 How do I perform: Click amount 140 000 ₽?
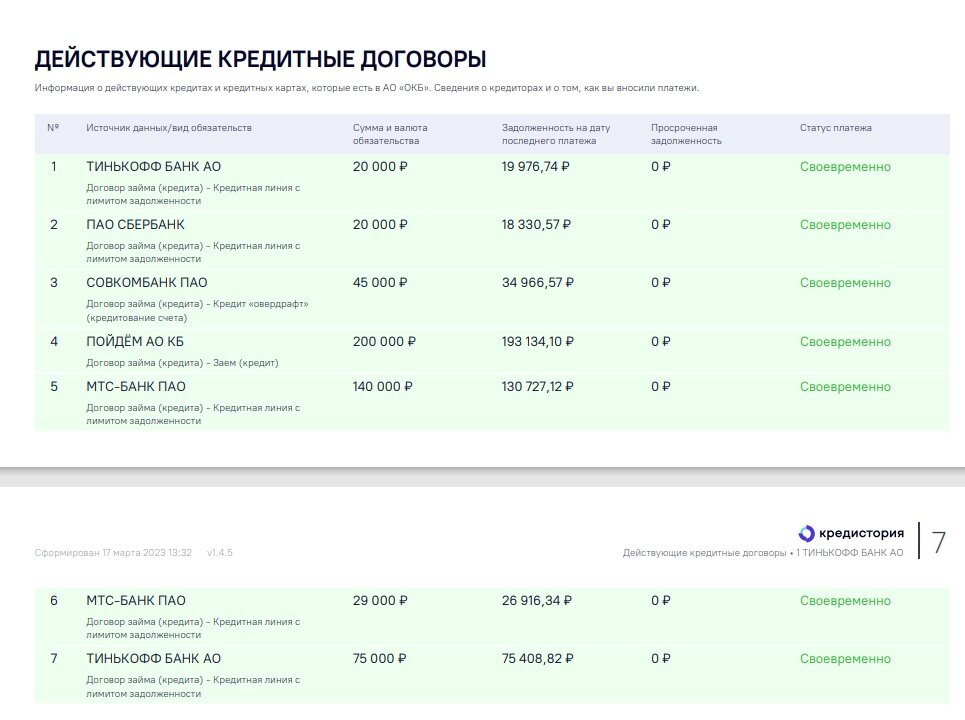click(x=382, y=386)
